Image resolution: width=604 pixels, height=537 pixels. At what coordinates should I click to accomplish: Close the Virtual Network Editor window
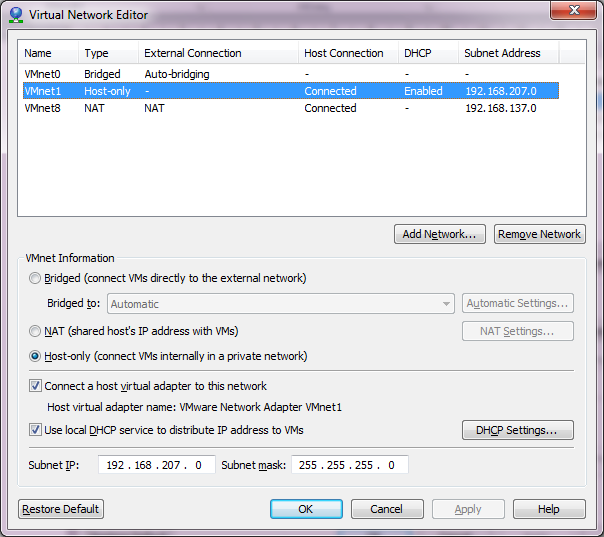pos(574,10)
